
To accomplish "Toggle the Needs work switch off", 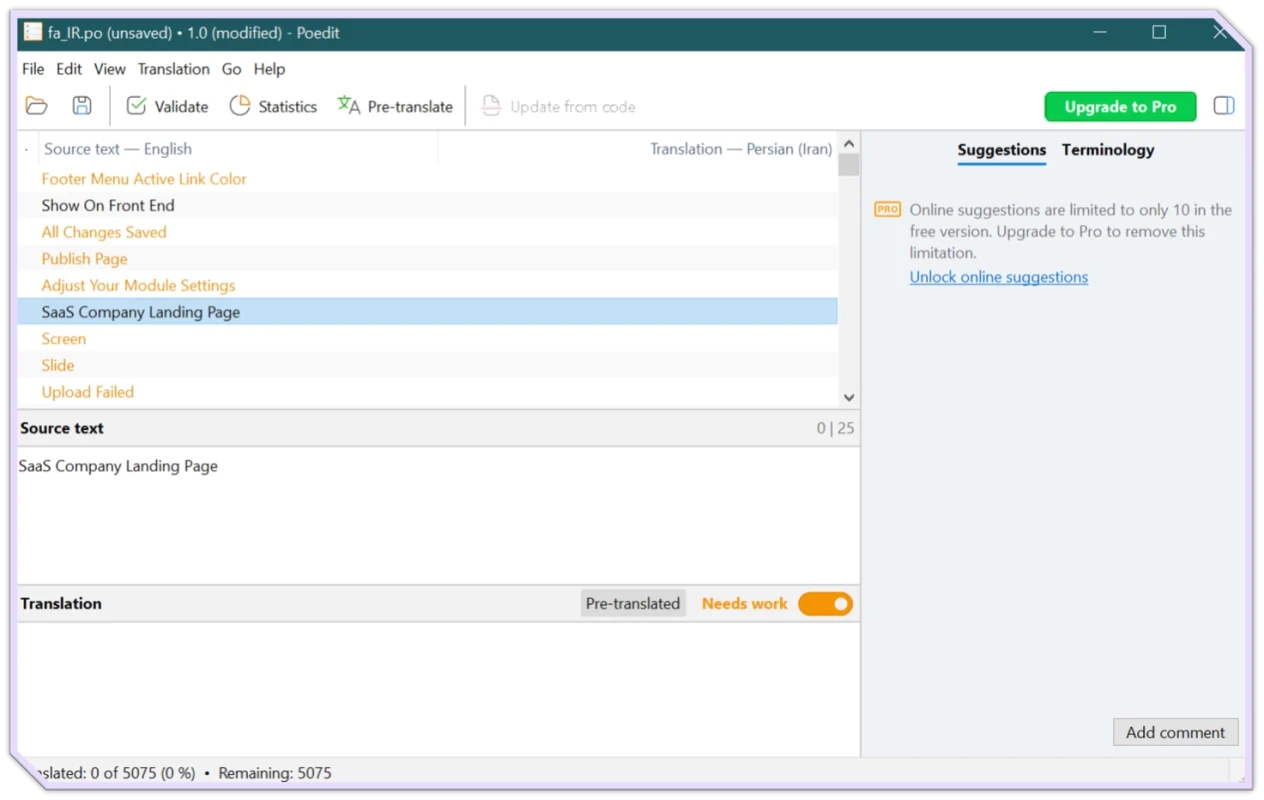I will (x=825, y=604).
